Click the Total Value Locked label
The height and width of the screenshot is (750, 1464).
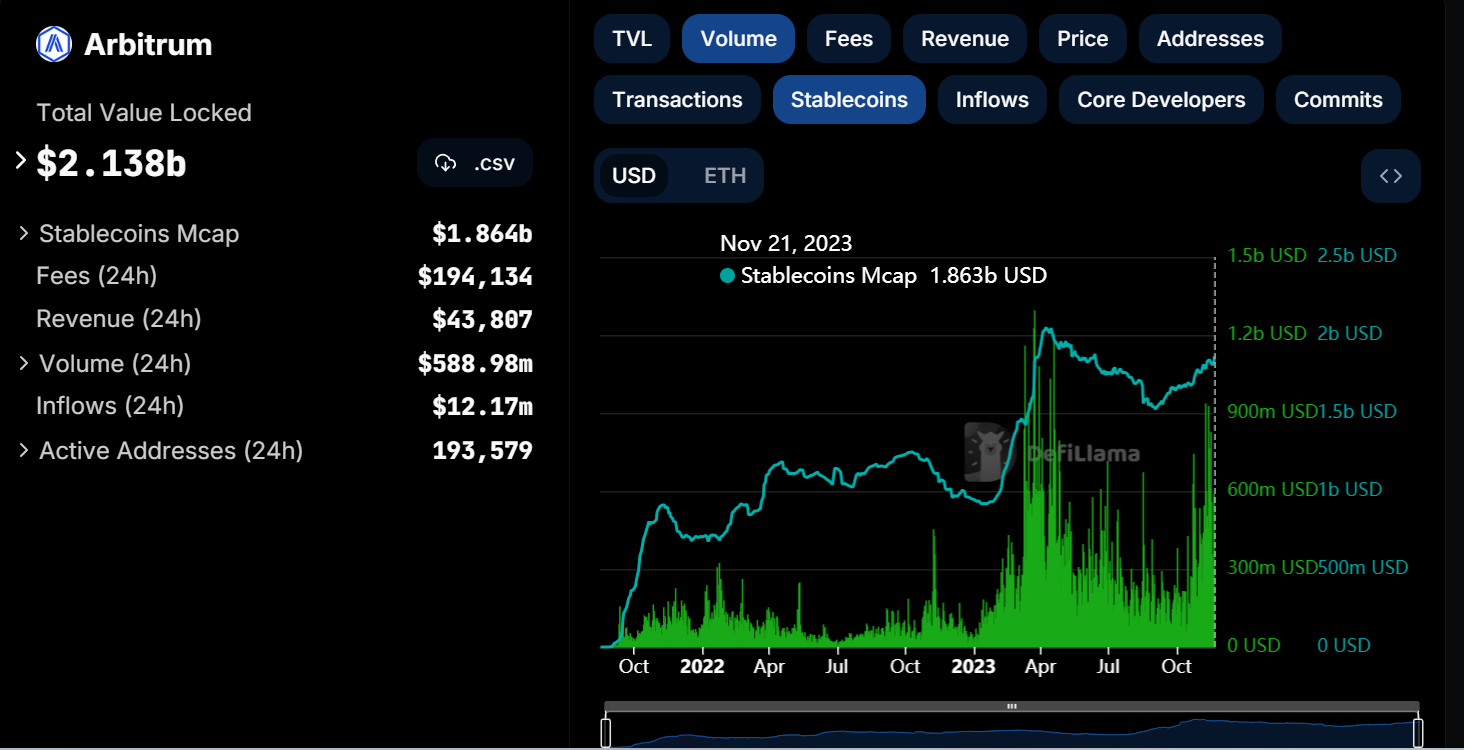click(x=144, y=113)
